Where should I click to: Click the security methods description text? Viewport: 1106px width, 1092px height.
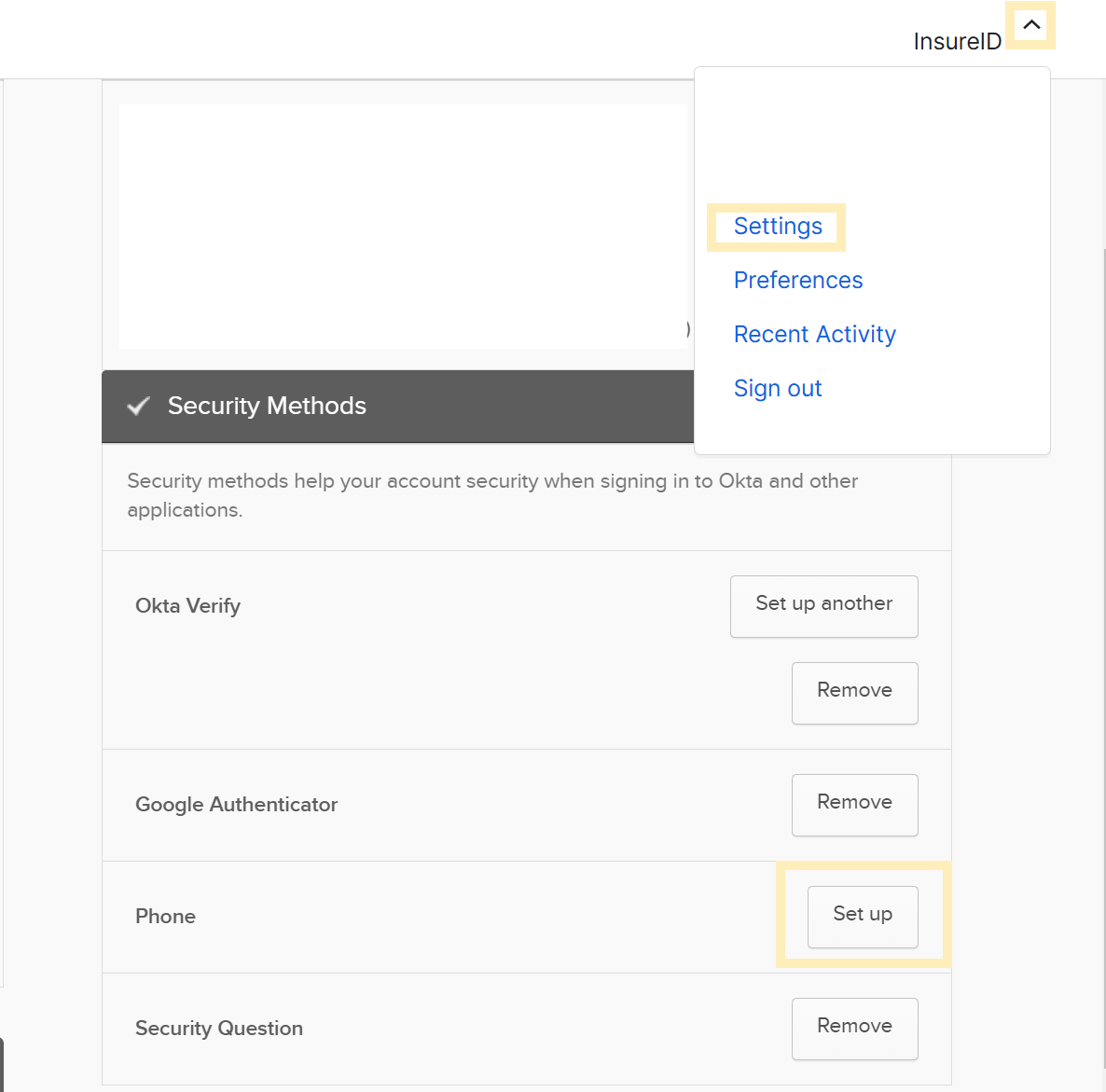point(491,495)
